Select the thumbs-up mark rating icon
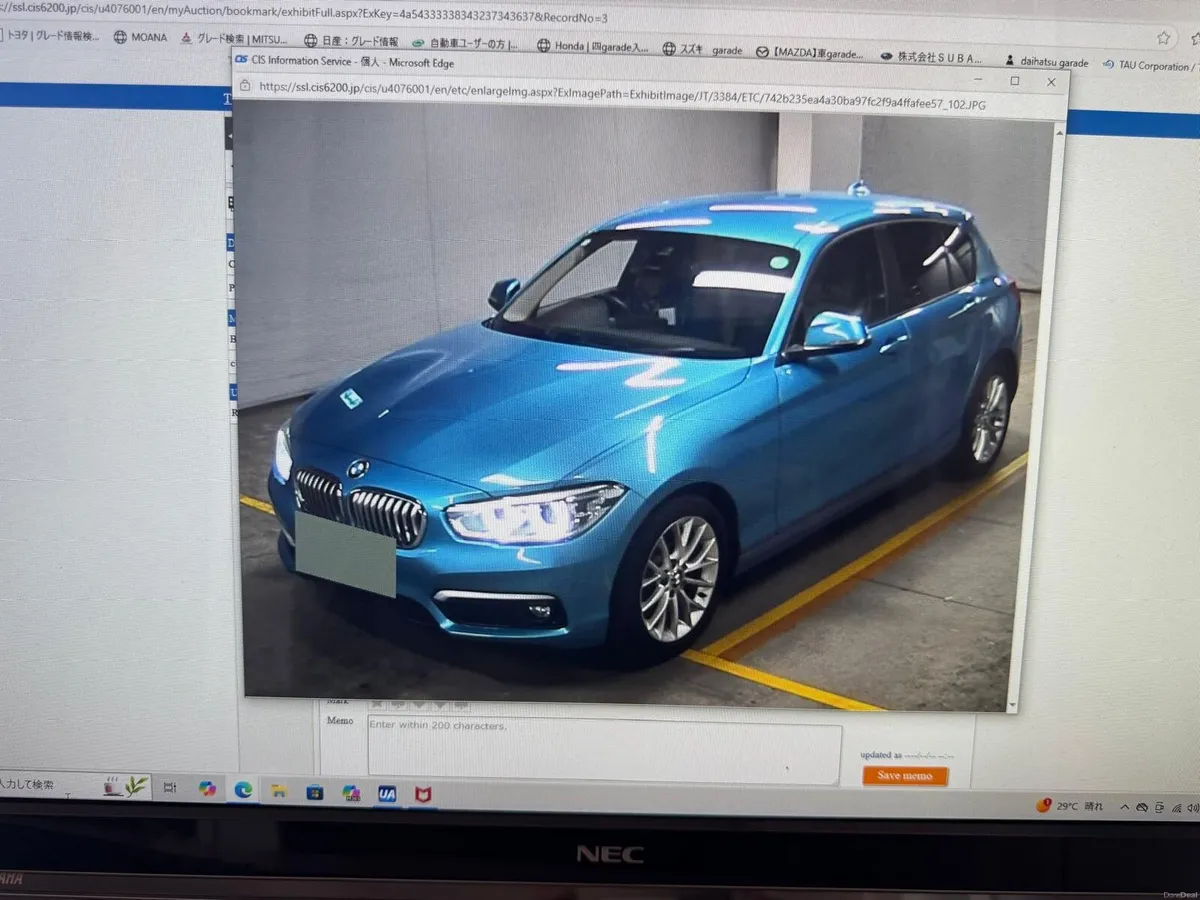The width and height of the screenshot is (1200, 900). tap(397, 703)
